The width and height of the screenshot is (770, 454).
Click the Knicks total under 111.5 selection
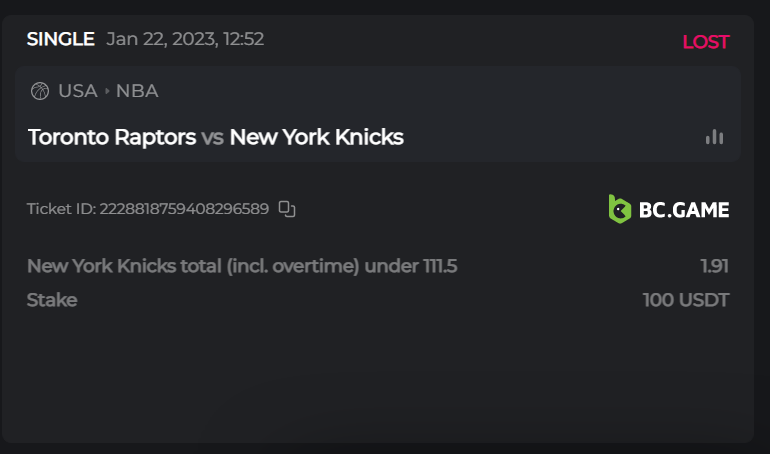(241, 266)
